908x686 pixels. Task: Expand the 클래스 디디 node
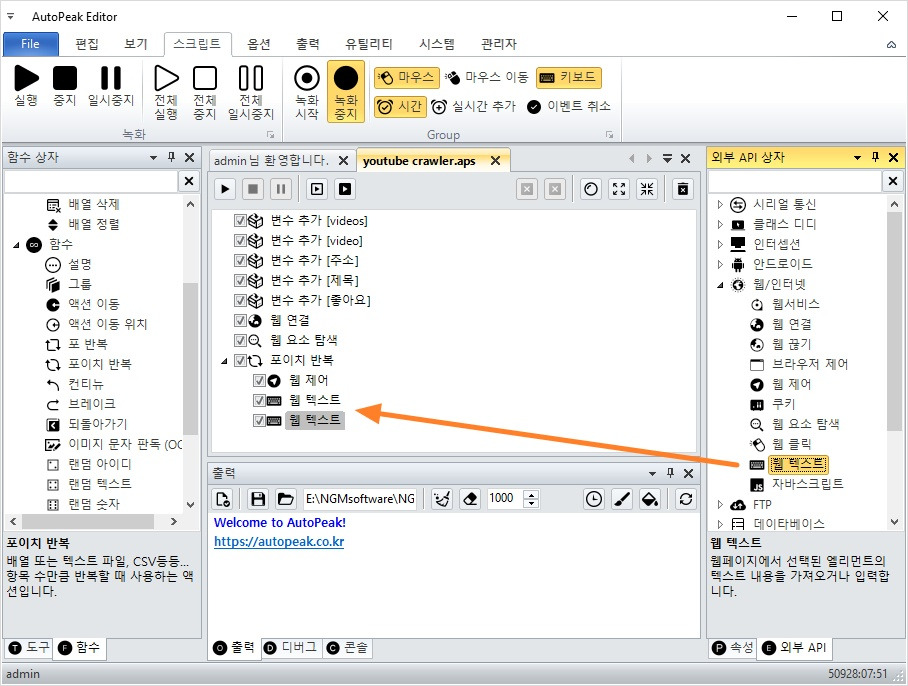pyautogui.click(x=720, y=225)
